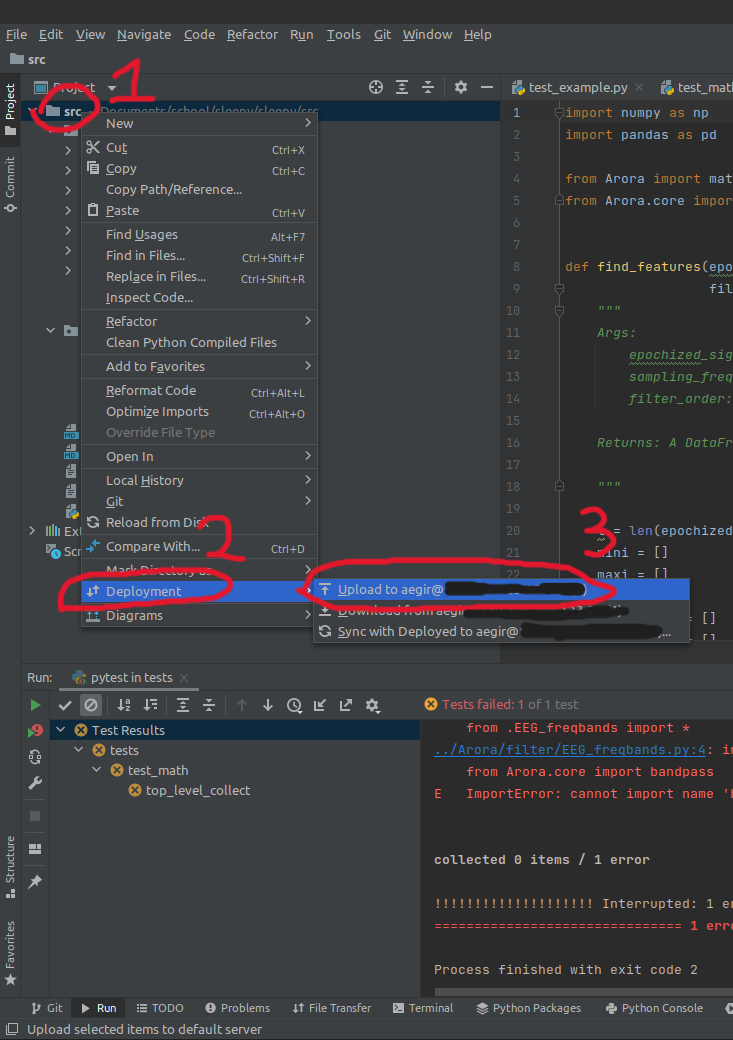Collapse the test_math node in results
733x1040 pixels.
pos(98,770)
